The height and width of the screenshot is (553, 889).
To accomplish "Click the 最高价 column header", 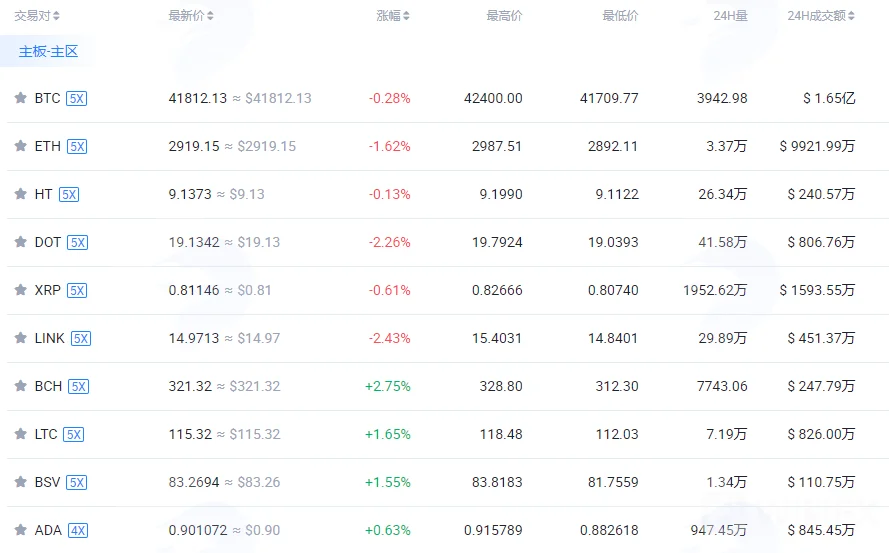I will (x=504, y=16).
